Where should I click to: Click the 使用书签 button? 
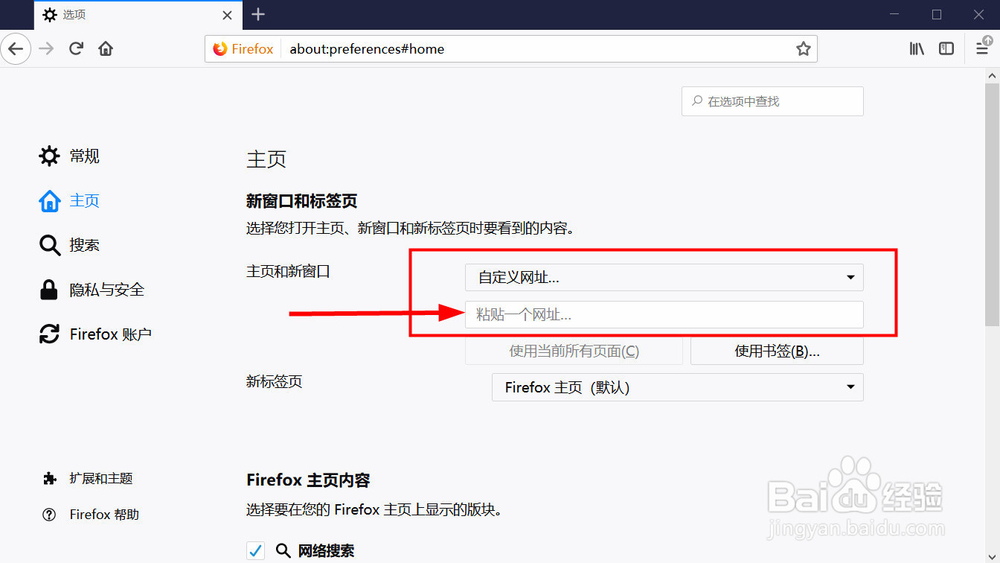coord(777,351)
